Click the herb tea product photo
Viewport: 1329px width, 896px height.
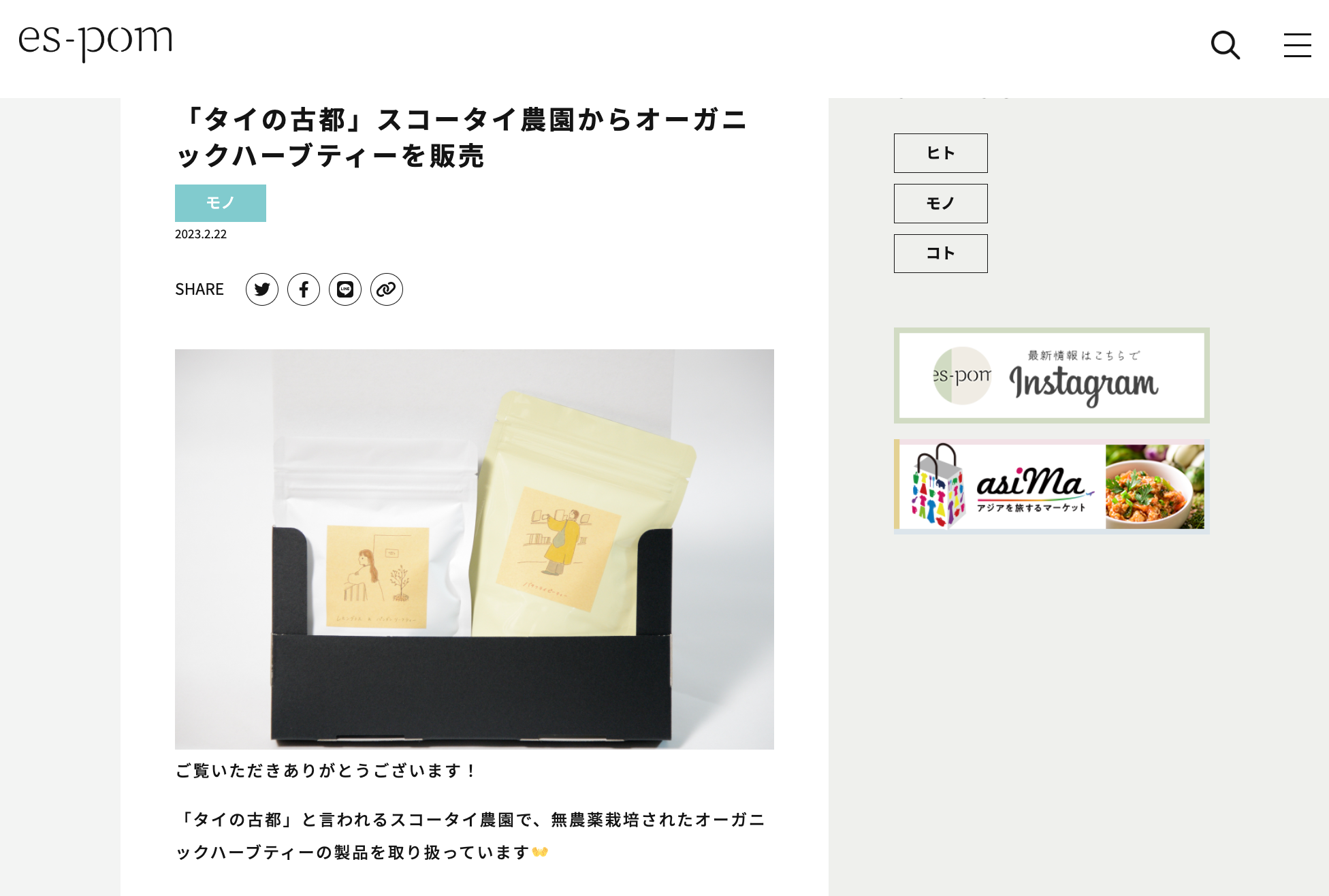point(475,549)
